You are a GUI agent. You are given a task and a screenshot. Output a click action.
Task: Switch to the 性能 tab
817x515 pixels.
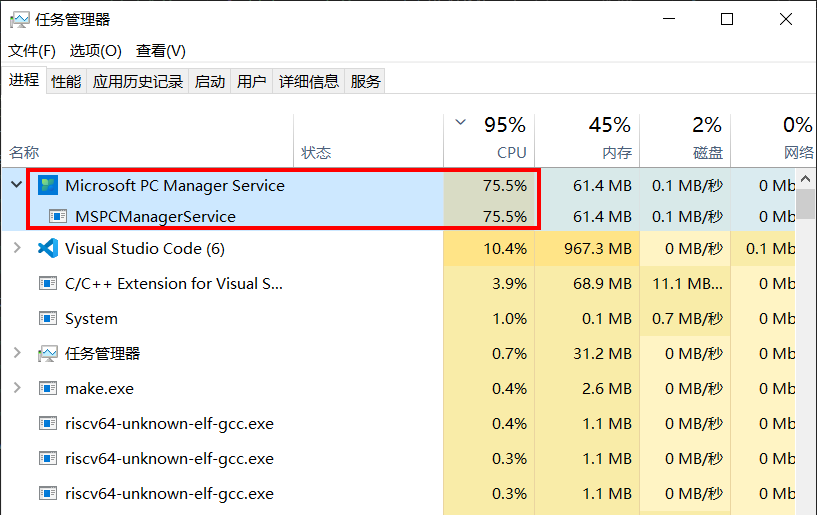click(x=66, y=81)
